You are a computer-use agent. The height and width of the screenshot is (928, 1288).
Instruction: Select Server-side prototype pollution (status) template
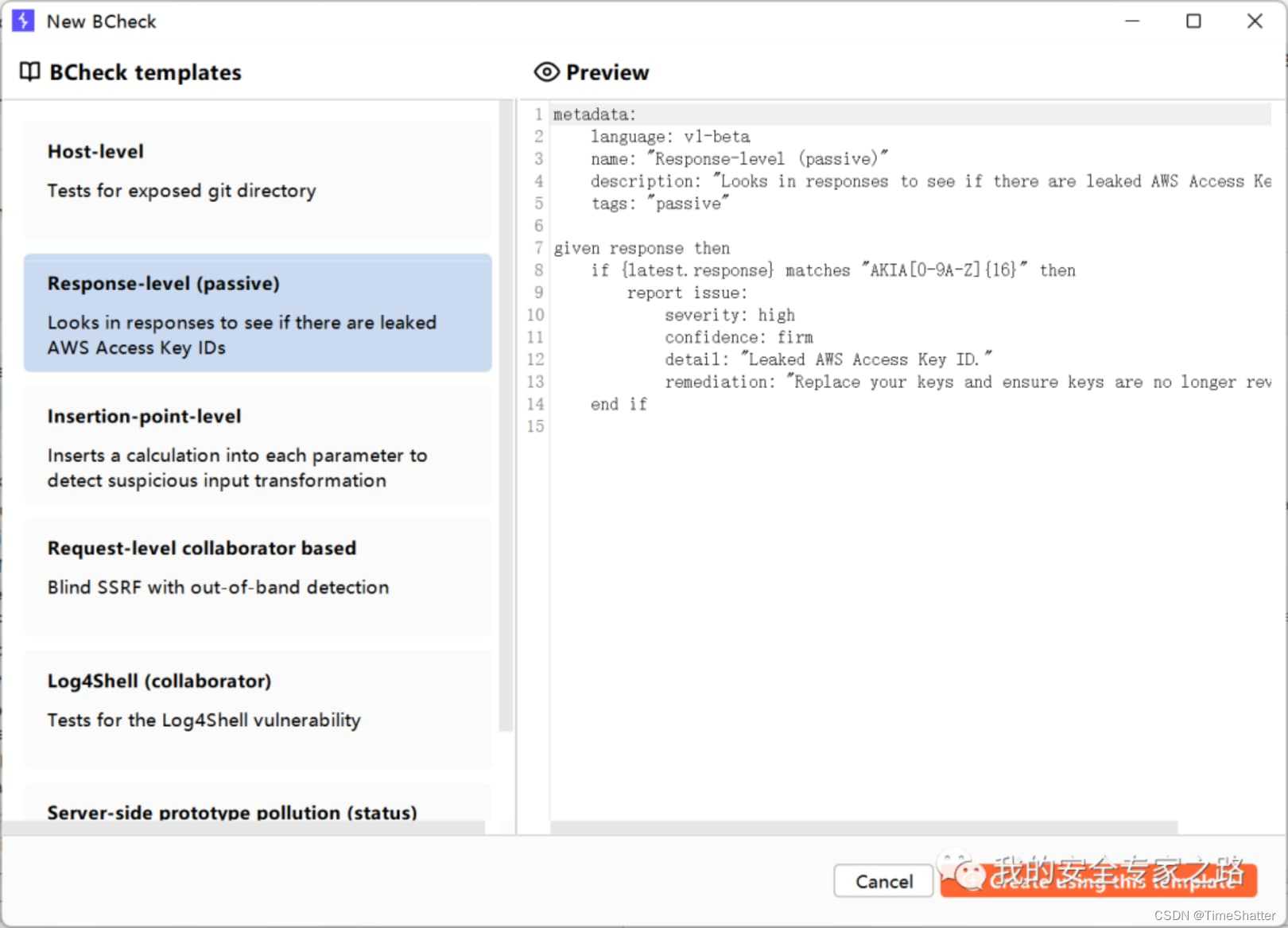(x=258, y=803)
